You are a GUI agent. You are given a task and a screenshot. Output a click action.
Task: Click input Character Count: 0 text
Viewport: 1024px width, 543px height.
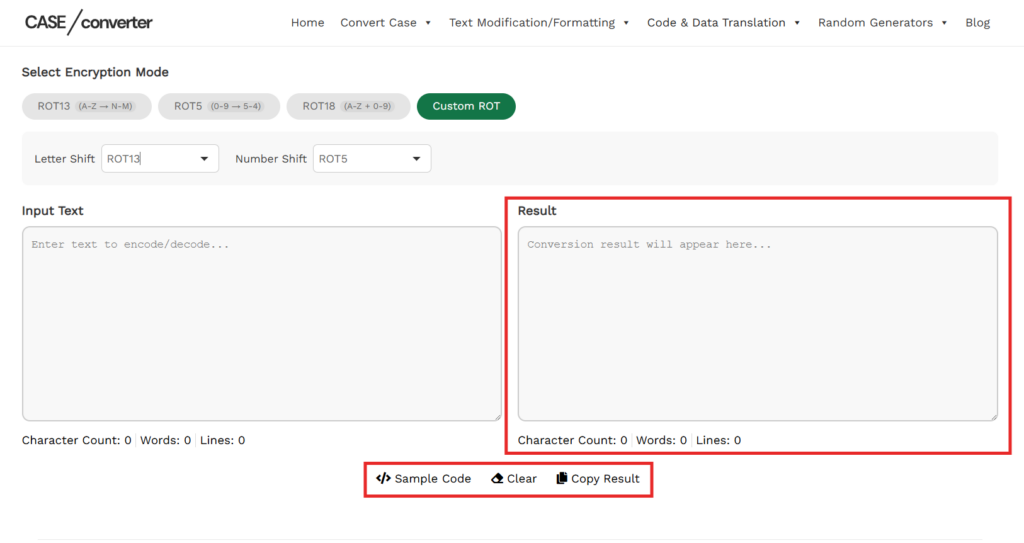pyautogui.click(x=76, y=440)
